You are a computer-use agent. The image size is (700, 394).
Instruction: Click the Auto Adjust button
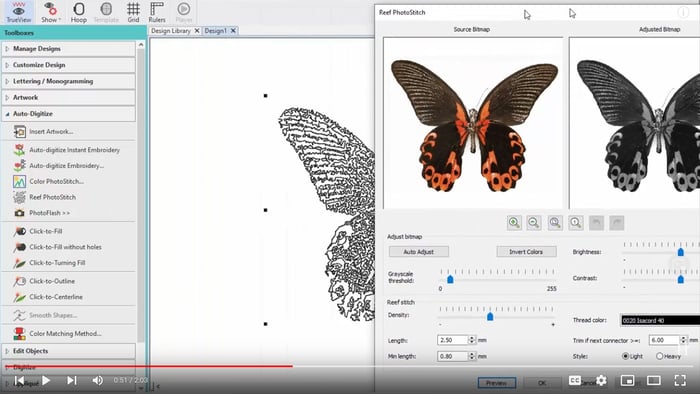[x=419, y=252]
